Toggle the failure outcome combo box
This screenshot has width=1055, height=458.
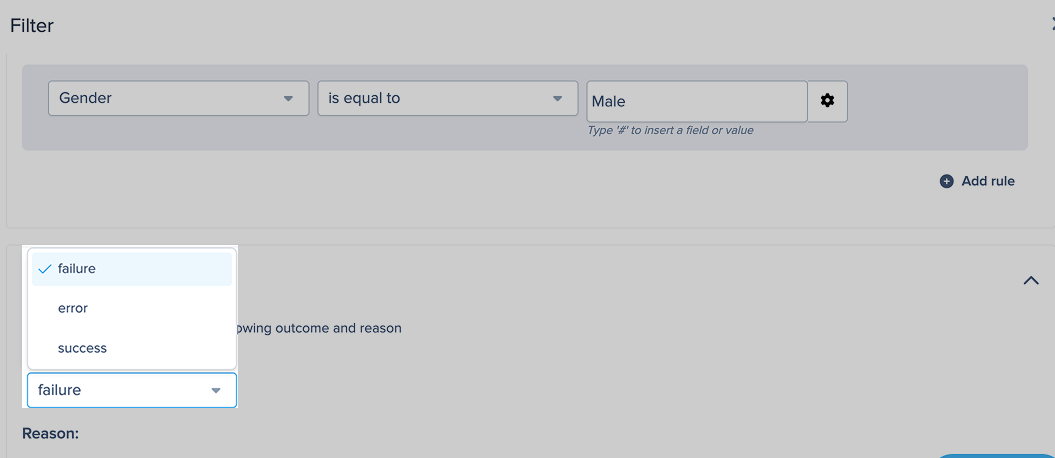pos(131,390)
